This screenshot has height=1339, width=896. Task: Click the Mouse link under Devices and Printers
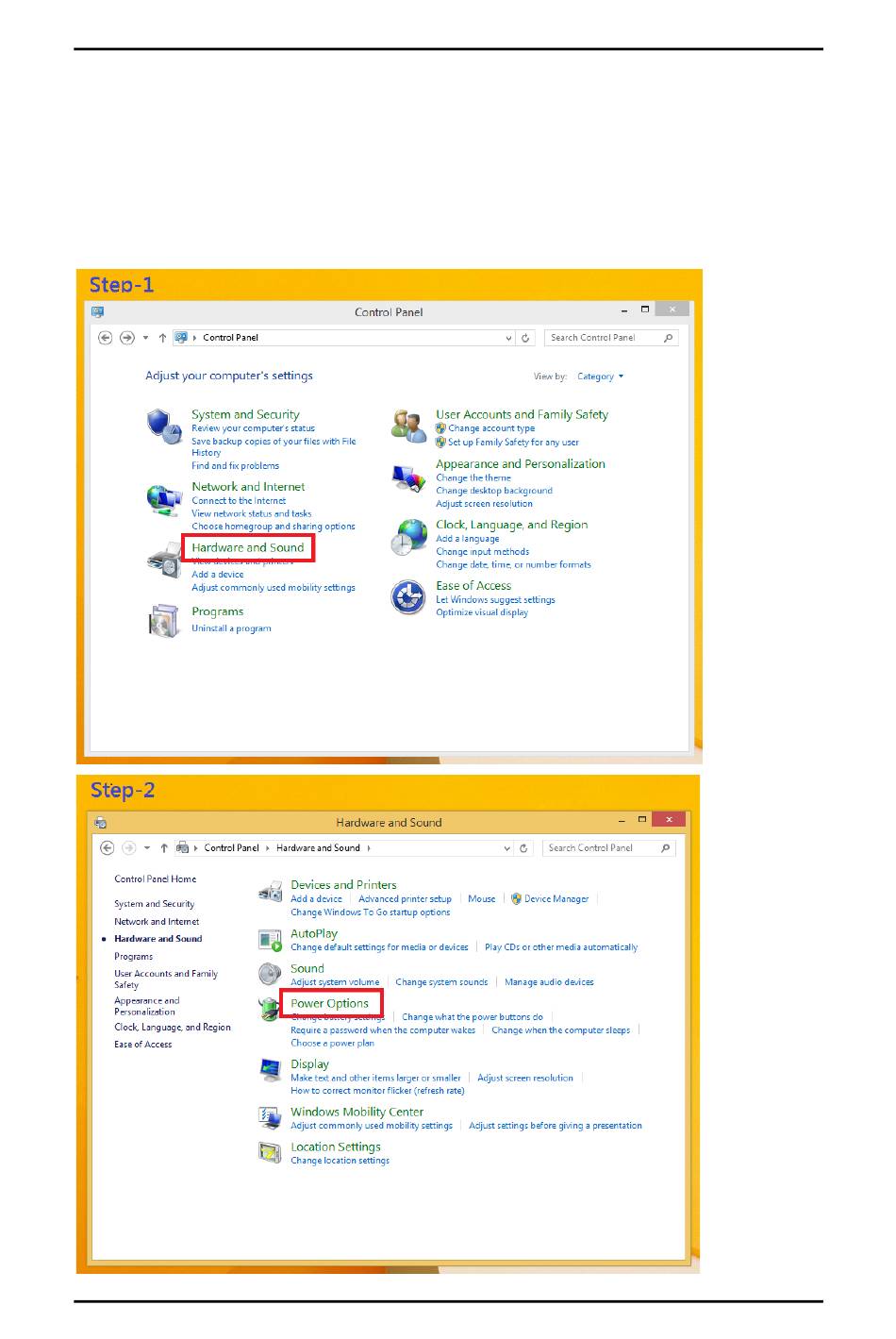(x=482, y=899)
